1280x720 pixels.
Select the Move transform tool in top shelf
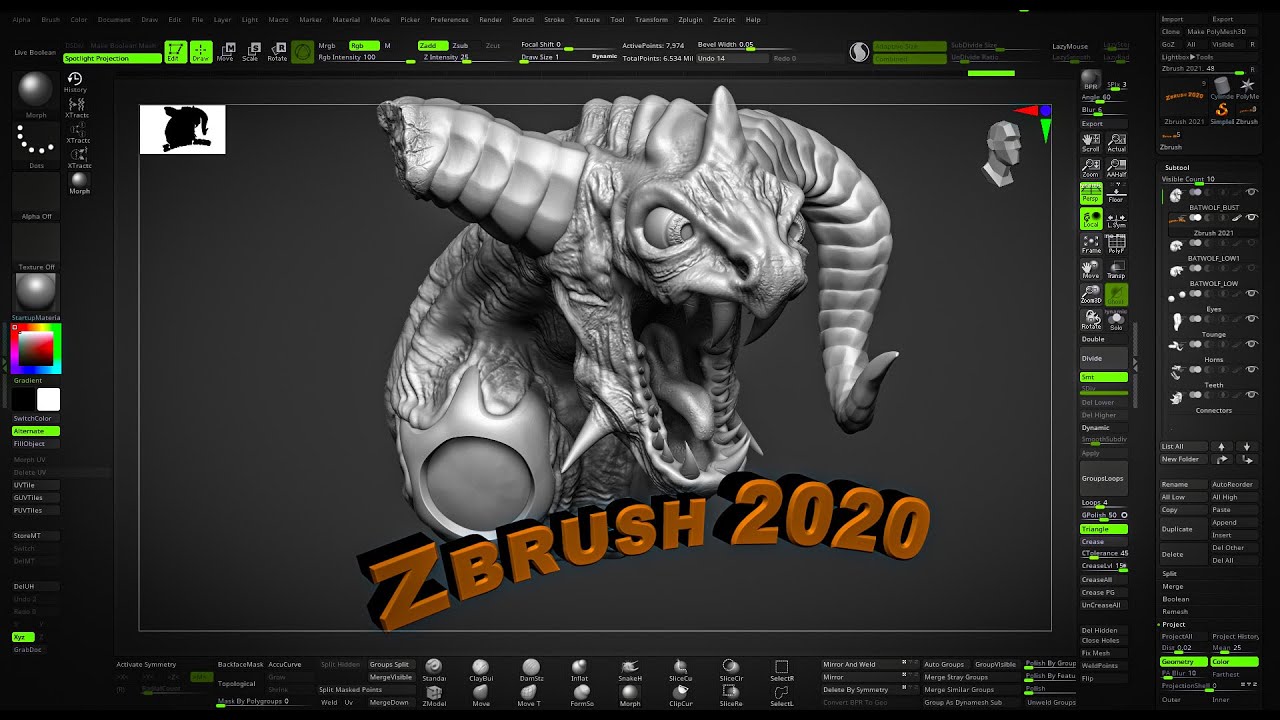coord(226,52)
